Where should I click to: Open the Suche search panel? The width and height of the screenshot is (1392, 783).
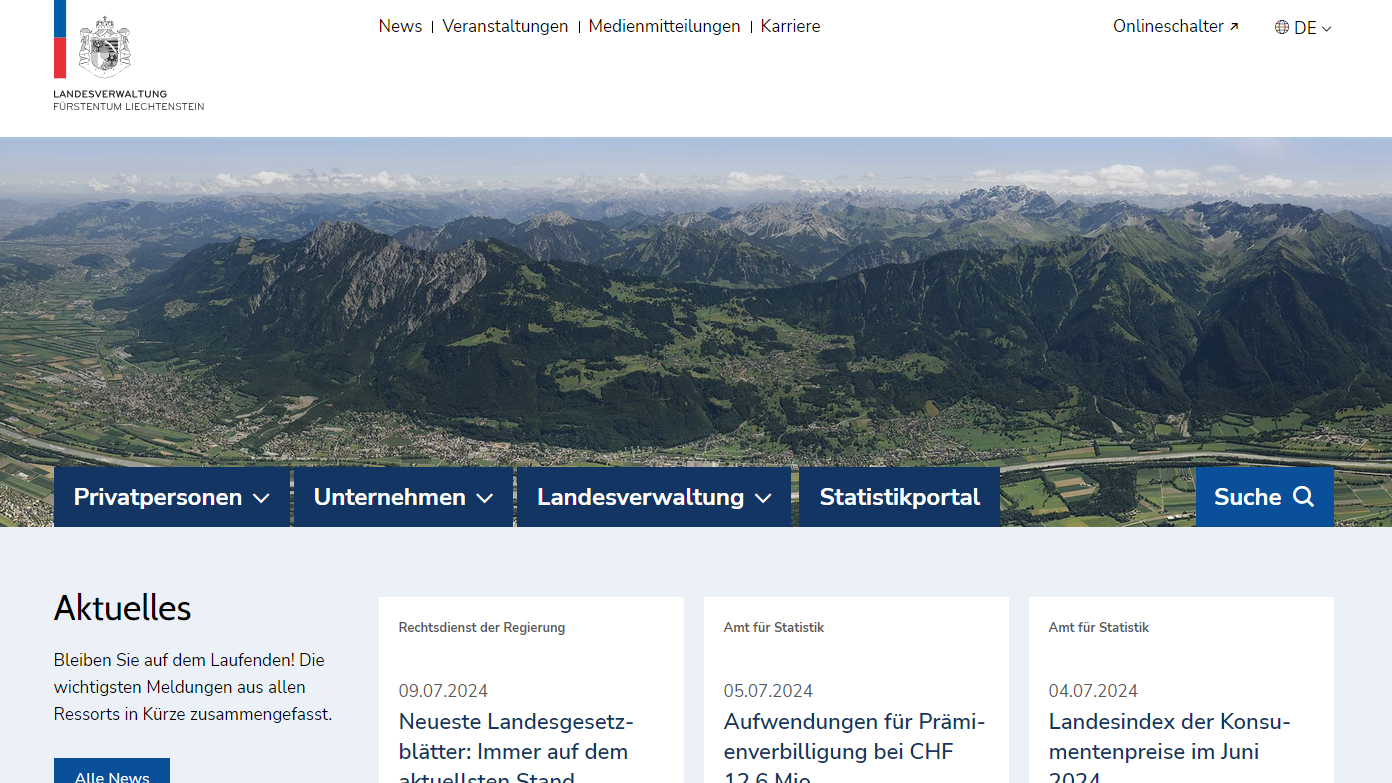point(1264,496)
